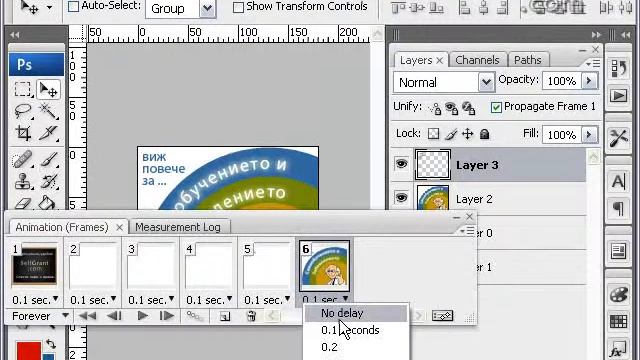Lock image pixels with brush icon
Screen dimensions: 640x360
(x=451, y=134)
